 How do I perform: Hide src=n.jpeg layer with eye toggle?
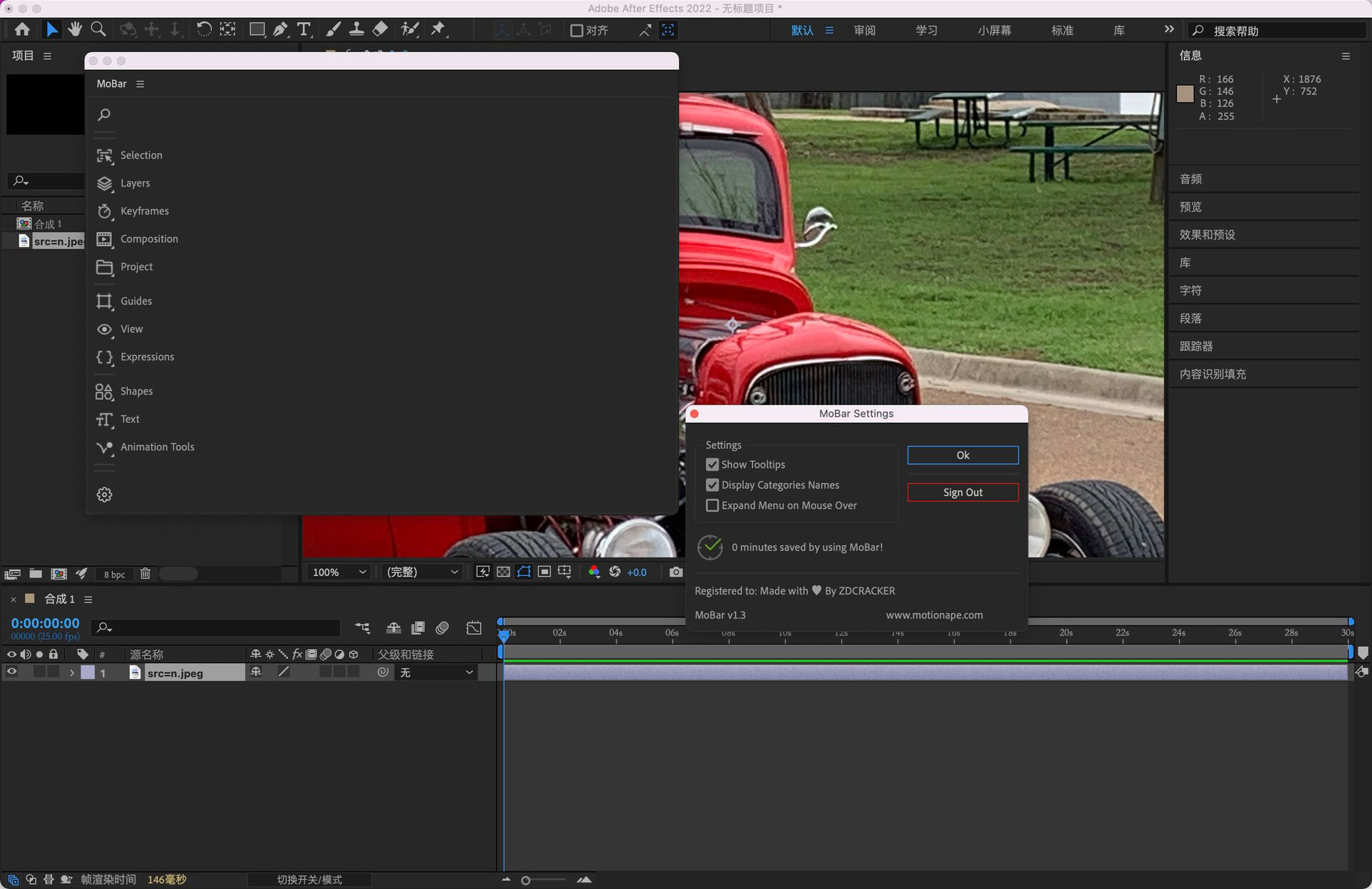(11, 672)
